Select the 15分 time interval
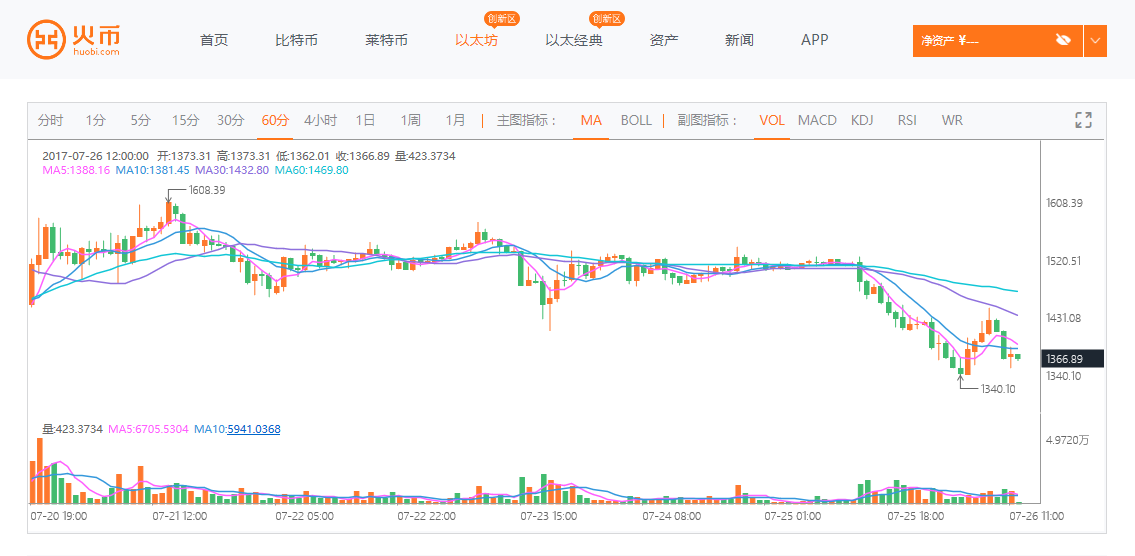 [185, 120]
